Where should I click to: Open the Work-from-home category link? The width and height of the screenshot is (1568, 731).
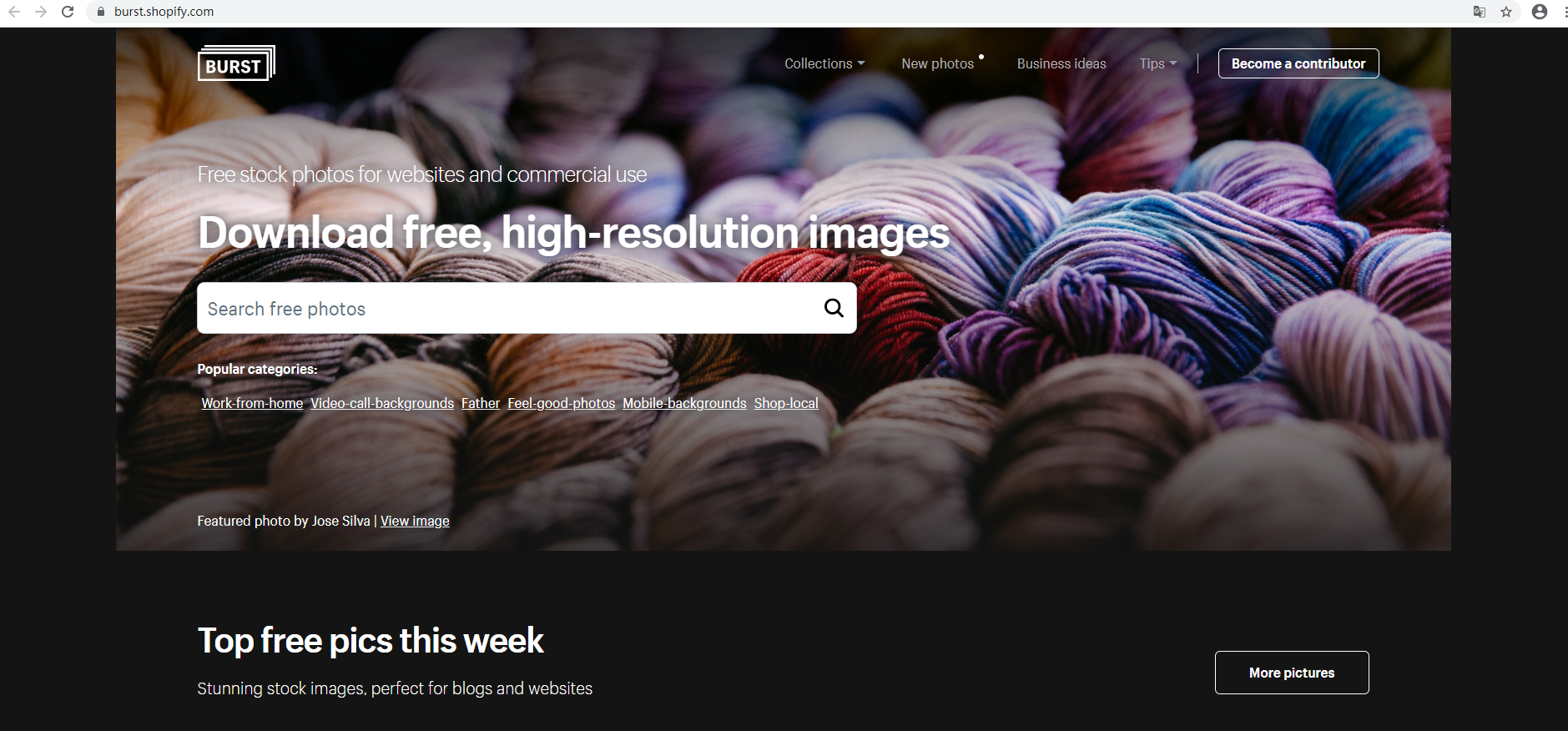[252, 403]
